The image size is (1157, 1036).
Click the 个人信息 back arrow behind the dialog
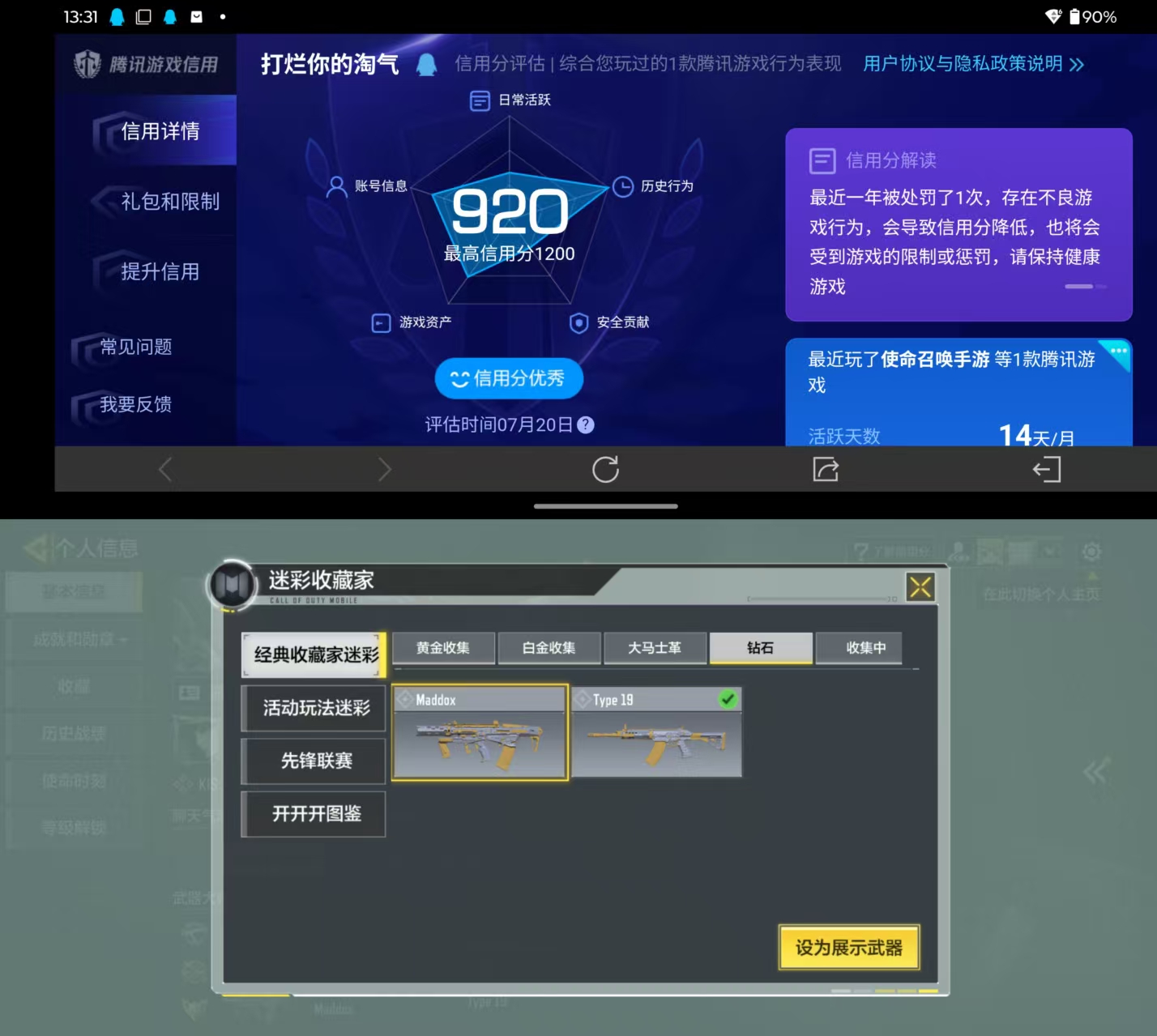(36, 548)
